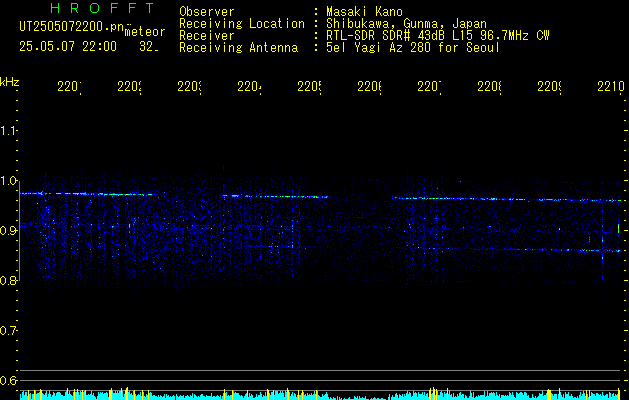Select the observer name Masaki Kano
629x400 pixels.
[364, 12]
